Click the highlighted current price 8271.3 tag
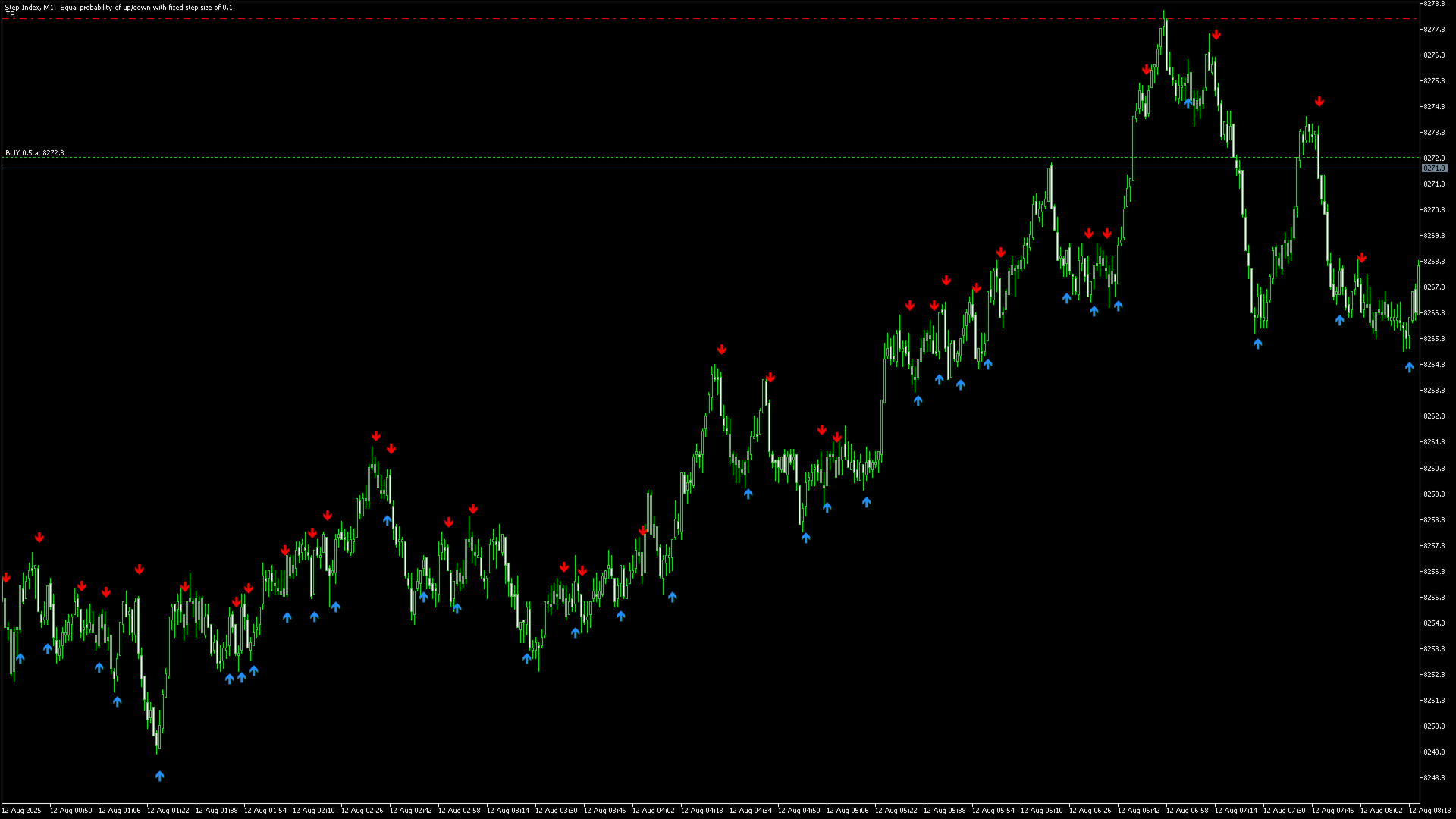The height and width of the screenshot is (819, 1456). click(1433, 168)
